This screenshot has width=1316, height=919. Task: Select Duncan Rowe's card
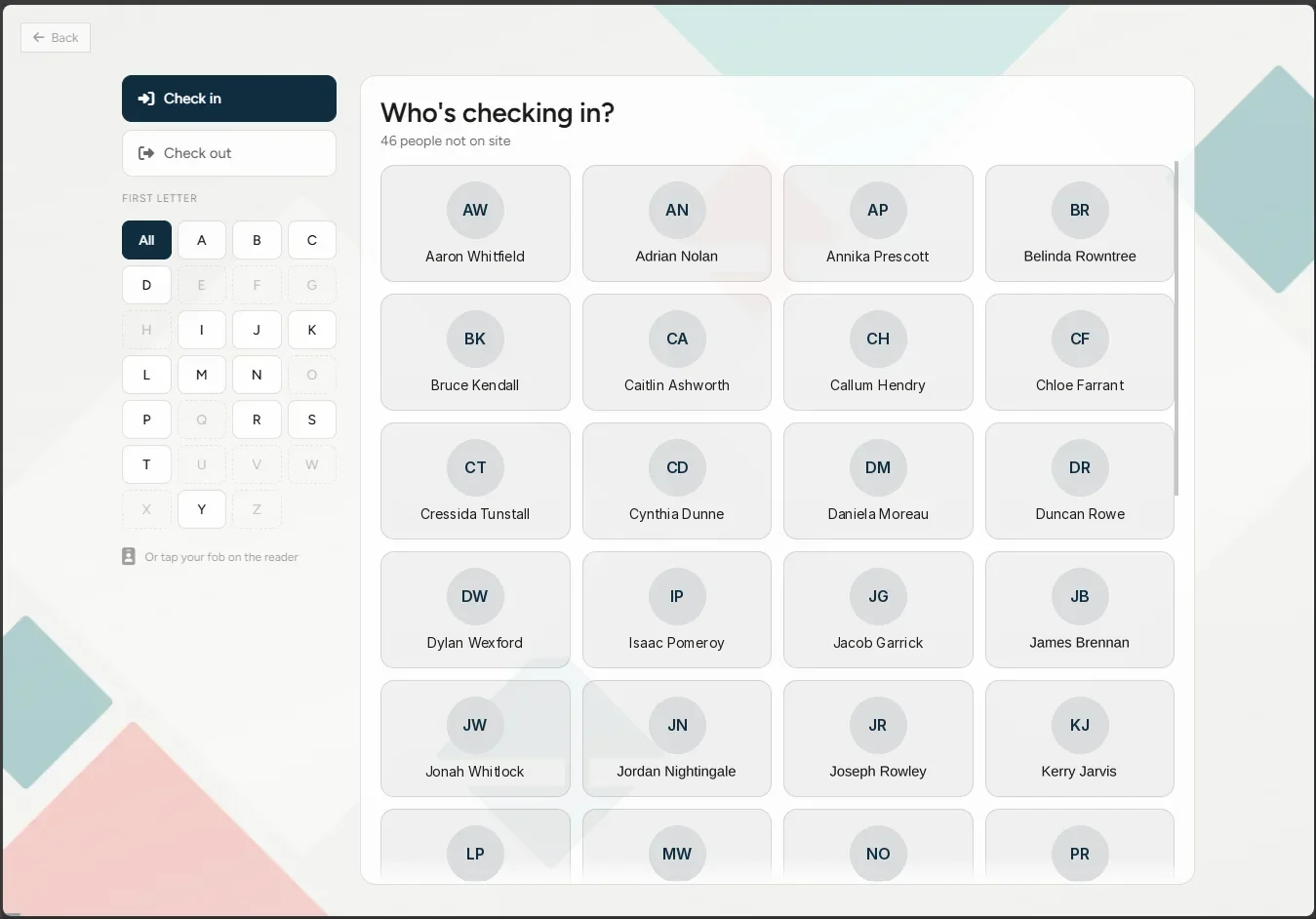pyautogui.click(x=1080, y=481)
